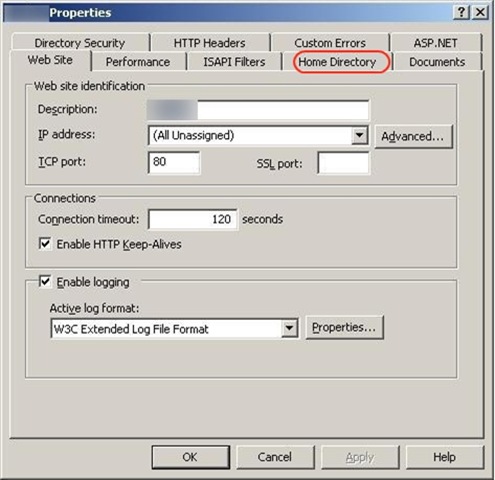The height and width of the screenshot is (480, 495).
Task: Open the Directory Security tab
Action: coord(80,43)
